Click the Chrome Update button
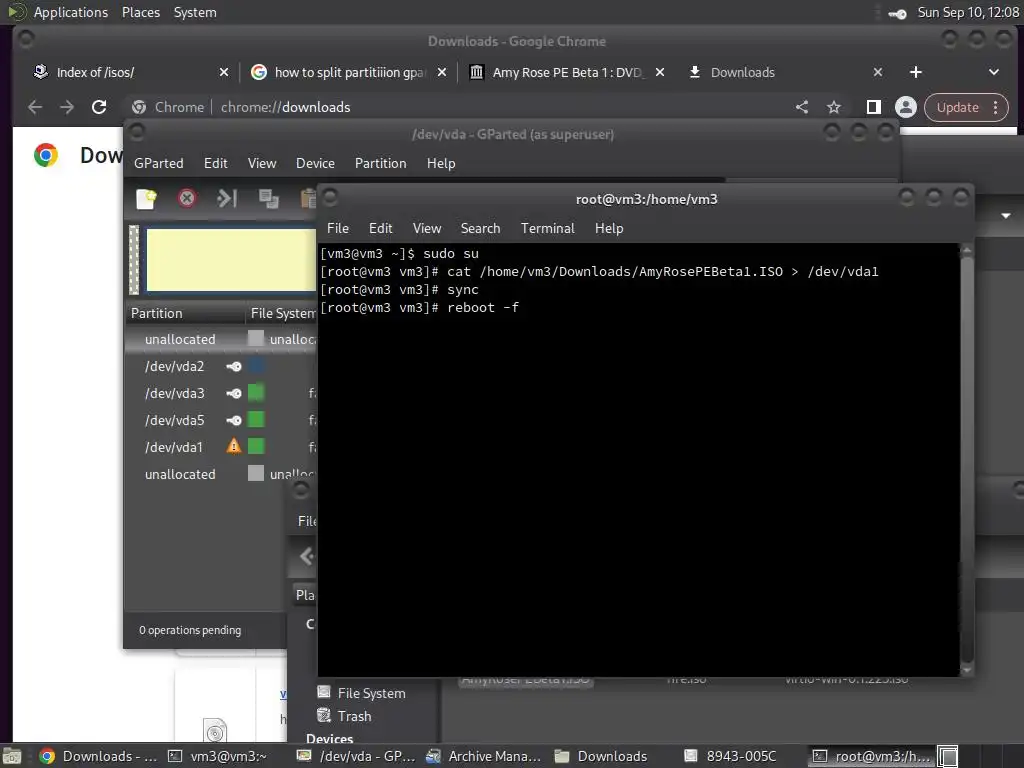 (957, 107)
